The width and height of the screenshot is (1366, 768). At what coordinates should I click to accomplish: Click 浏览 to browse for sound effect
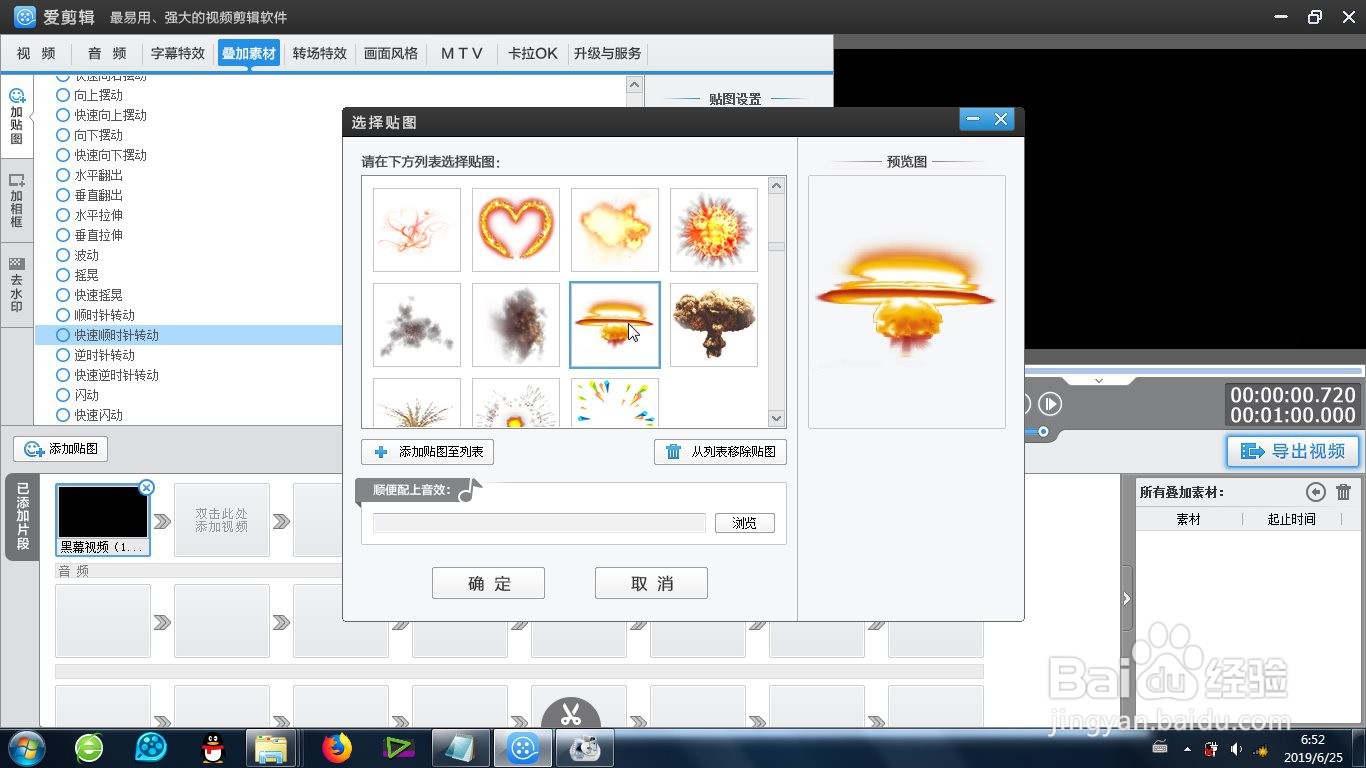click(745, 523)
